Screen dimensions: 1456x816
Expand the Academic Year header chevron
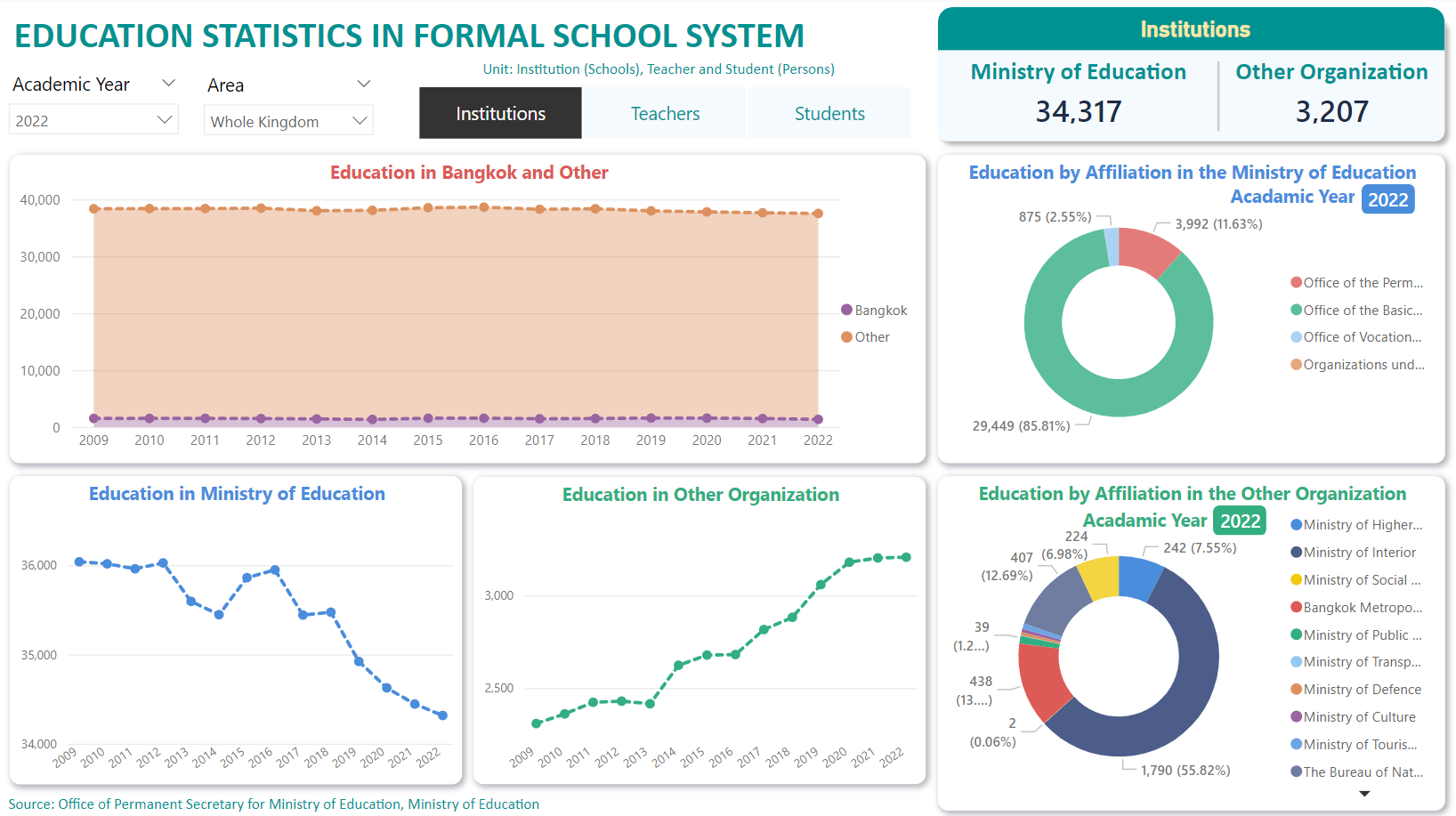coord(168,84)
